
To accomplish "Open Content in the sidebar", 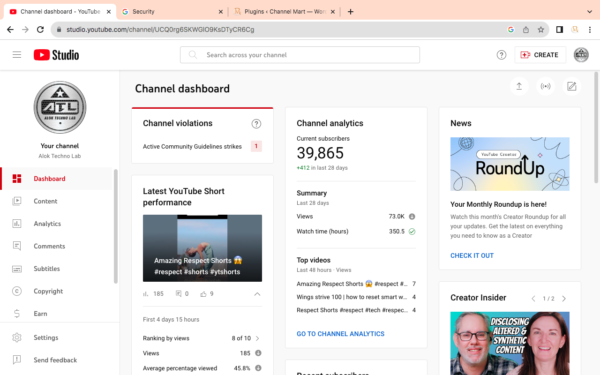I will coord(57,201).
